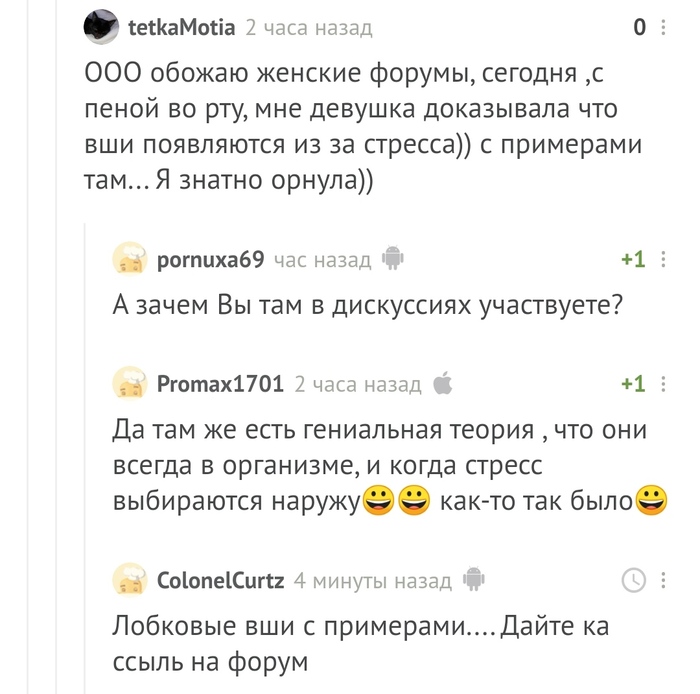The image size is (700, 694).
Task: Open ColonelCurtz's profile via the username
Action: click(221, 580)
